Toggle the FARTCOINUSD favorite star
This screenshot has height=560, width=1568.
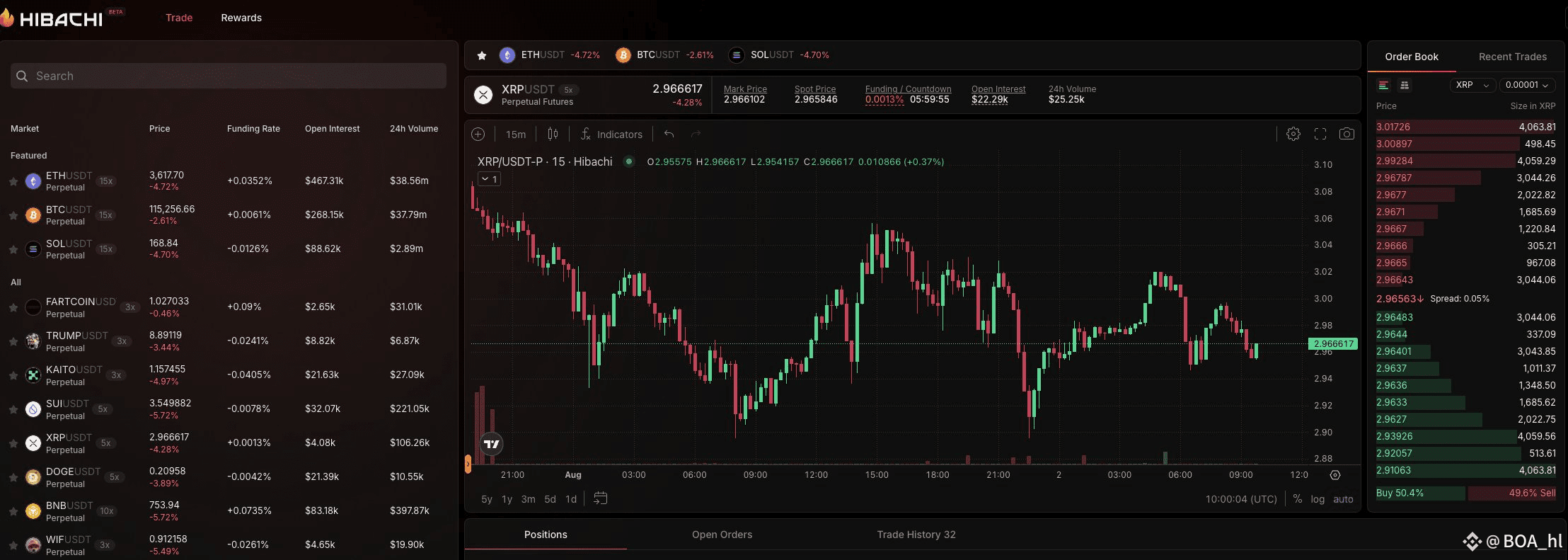[x=13, y=307]
